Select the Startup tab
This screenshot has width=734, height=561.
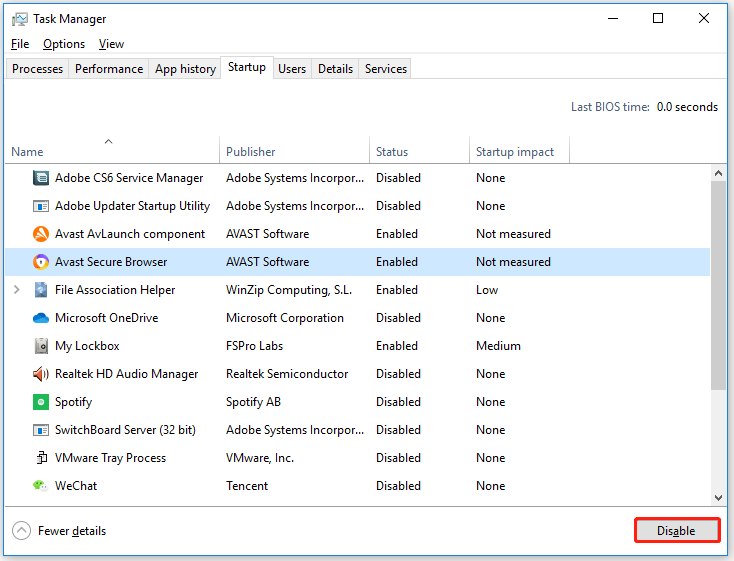point(247,67)
